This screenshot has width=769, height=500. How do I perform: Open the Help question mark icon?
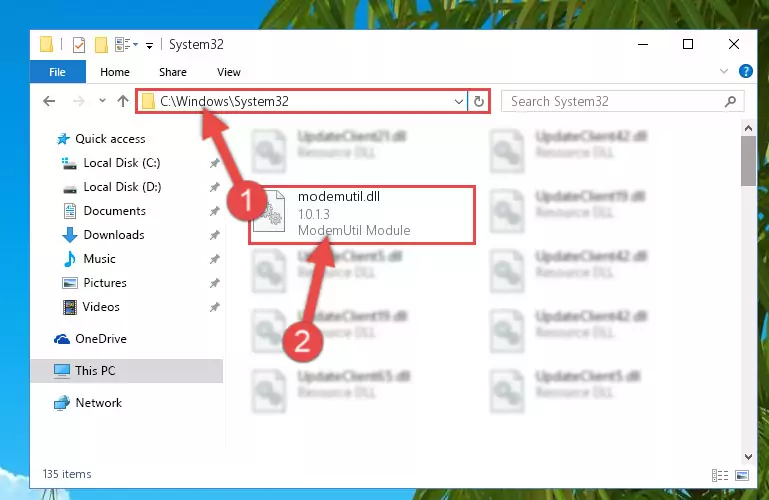point(745,72)
